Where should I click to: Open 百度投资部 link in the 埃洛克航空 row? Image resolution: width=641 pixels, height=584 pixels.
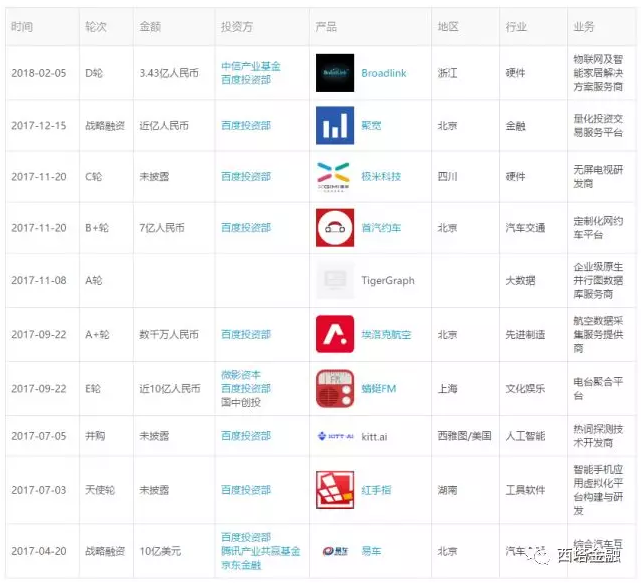pyautogui.click(x=246, y=335)
